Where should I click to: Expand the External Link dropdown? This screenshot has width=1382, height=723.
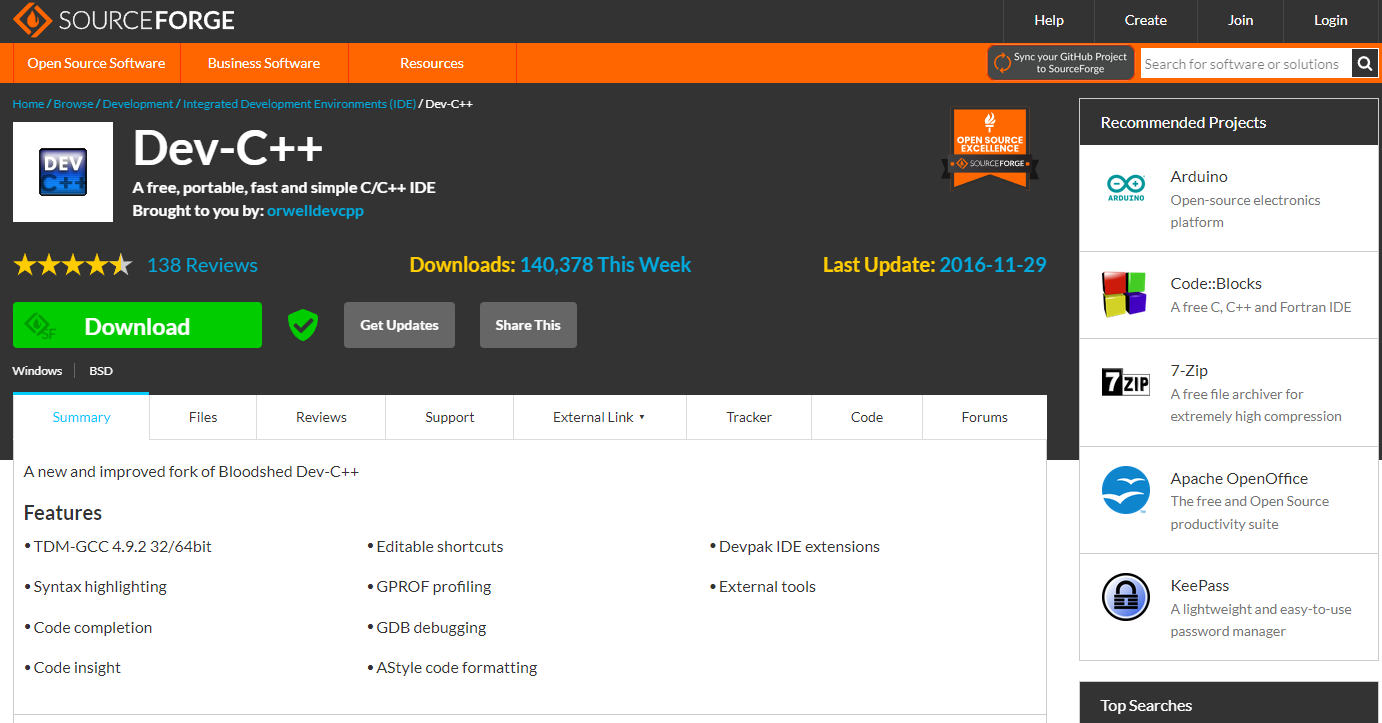[x=599, y=417]
